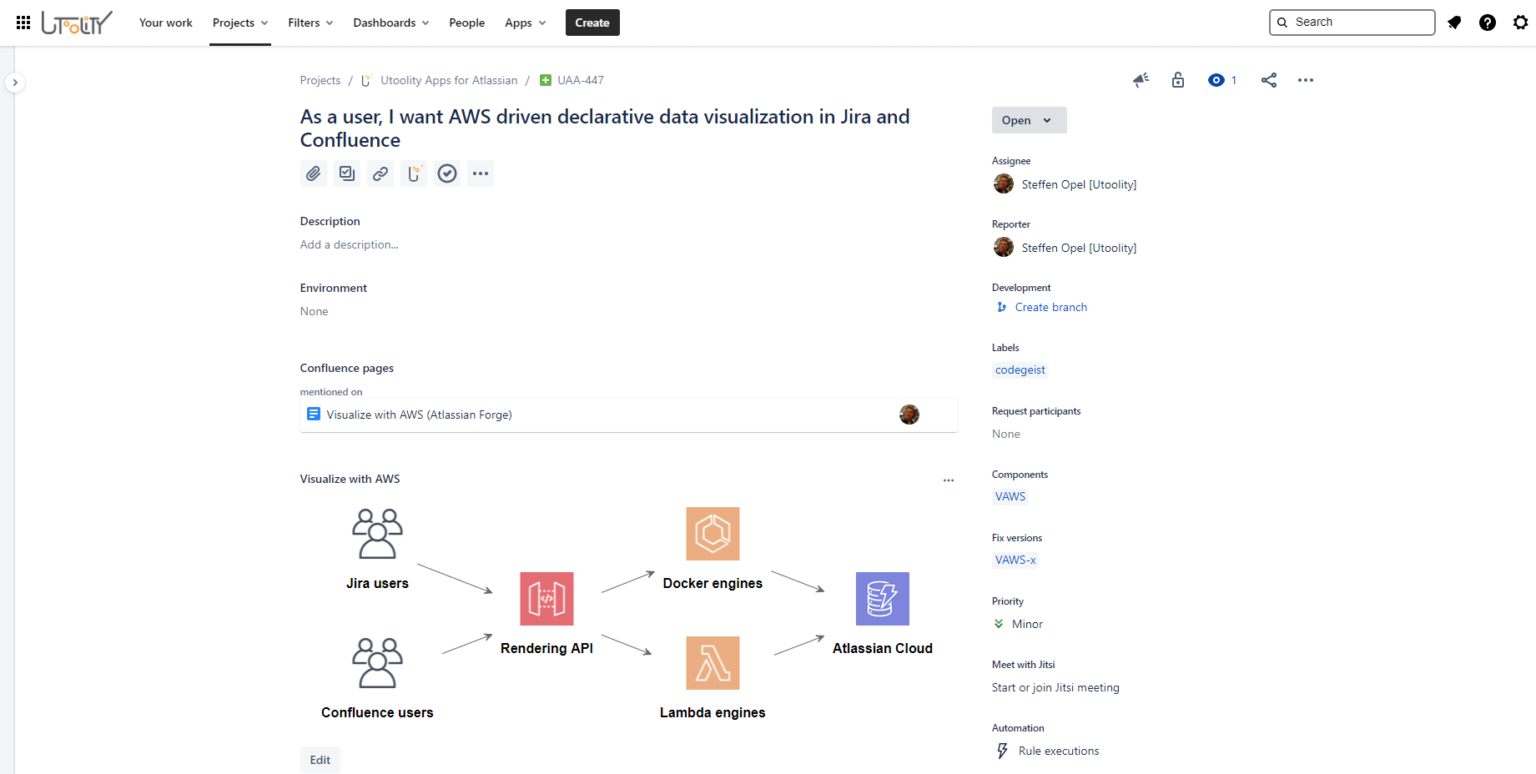1536x774 pixels.
Task: Click the Minor priority indicator
Action: pyautogui.click(x=1018, y=623)
